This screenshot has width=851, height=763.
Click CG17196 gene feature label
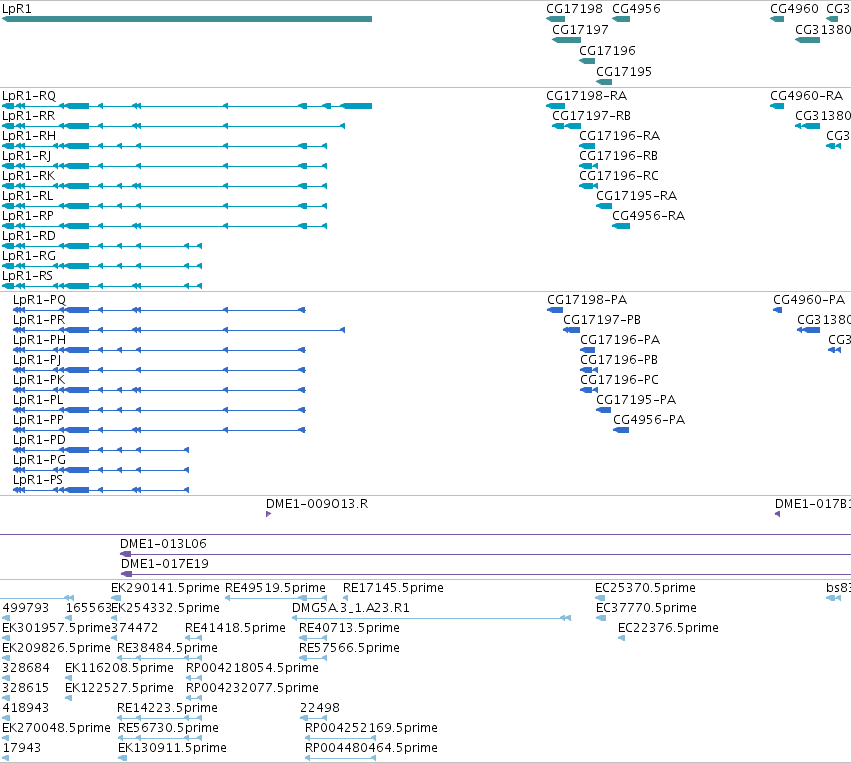(607, 50)
